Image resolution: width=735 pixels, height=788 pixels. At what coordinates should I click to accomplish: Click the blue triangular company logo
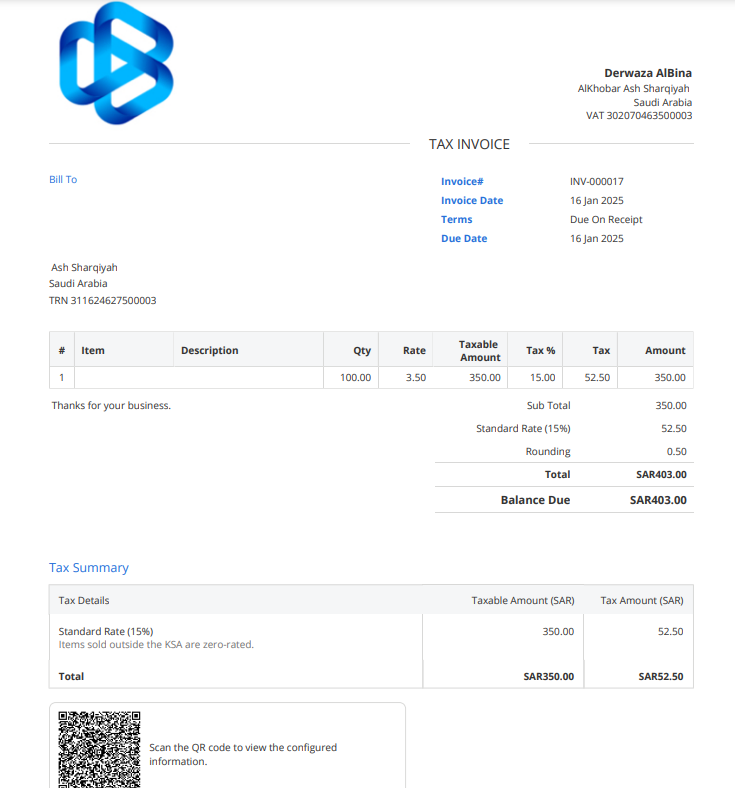coord(116,63)
